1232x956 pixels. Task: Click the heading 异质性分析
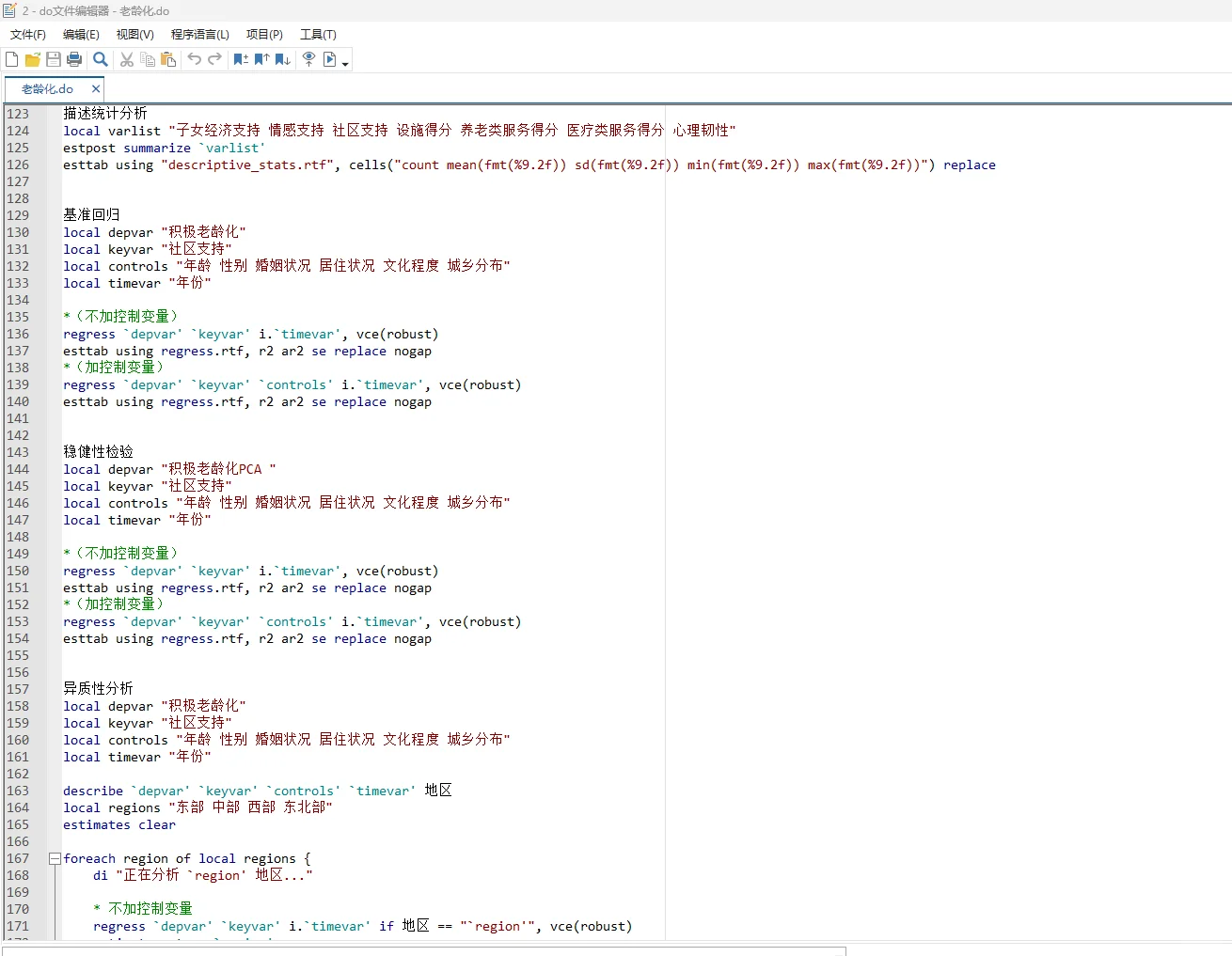(x=98, y=689)
